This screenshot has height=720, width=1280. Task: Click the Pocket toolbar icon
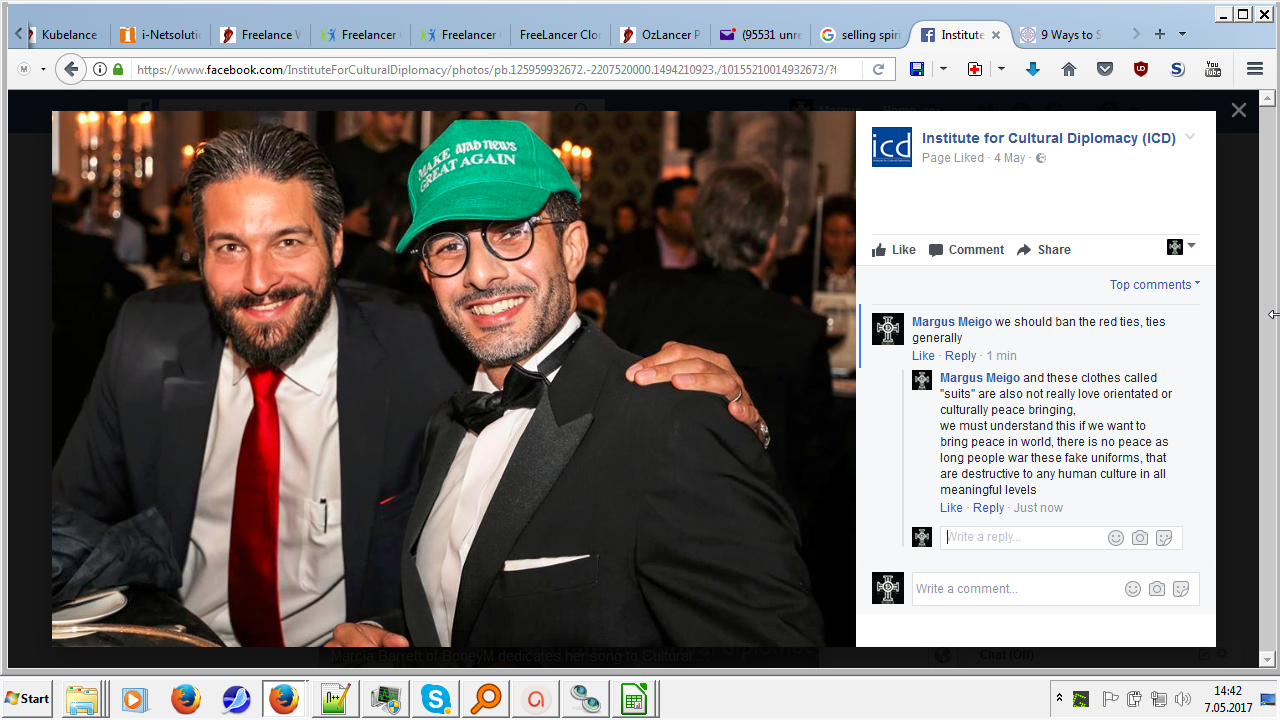pos(1105,69)
